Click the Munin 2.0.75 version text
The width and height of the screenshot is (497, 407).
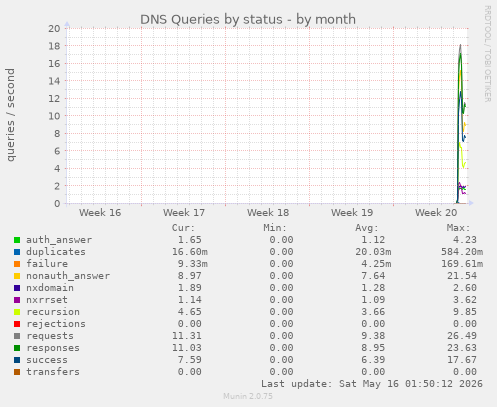point(248,396)
